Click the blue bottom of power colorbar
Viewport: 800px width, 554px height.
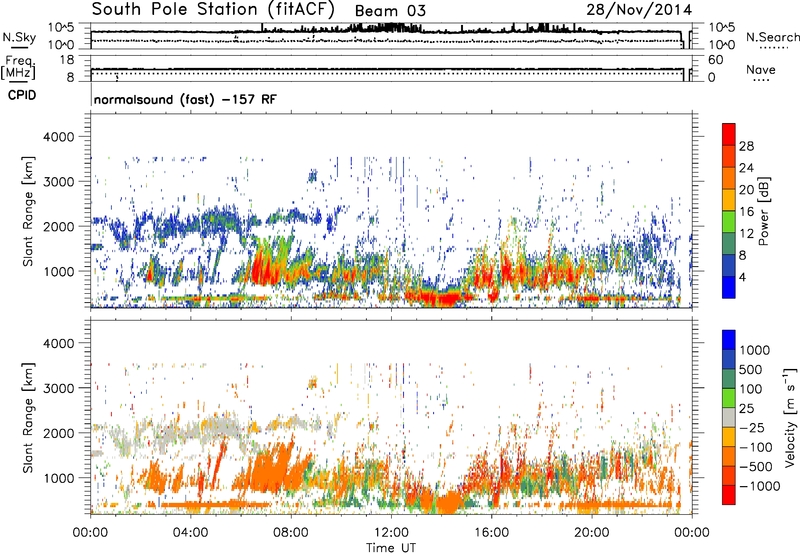729,287
